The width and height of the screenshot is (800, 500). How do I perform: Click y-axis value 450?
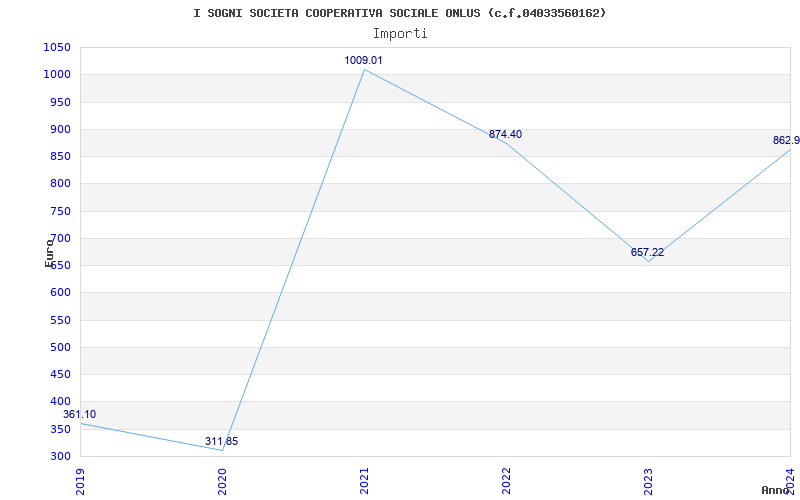click(60, 374)
